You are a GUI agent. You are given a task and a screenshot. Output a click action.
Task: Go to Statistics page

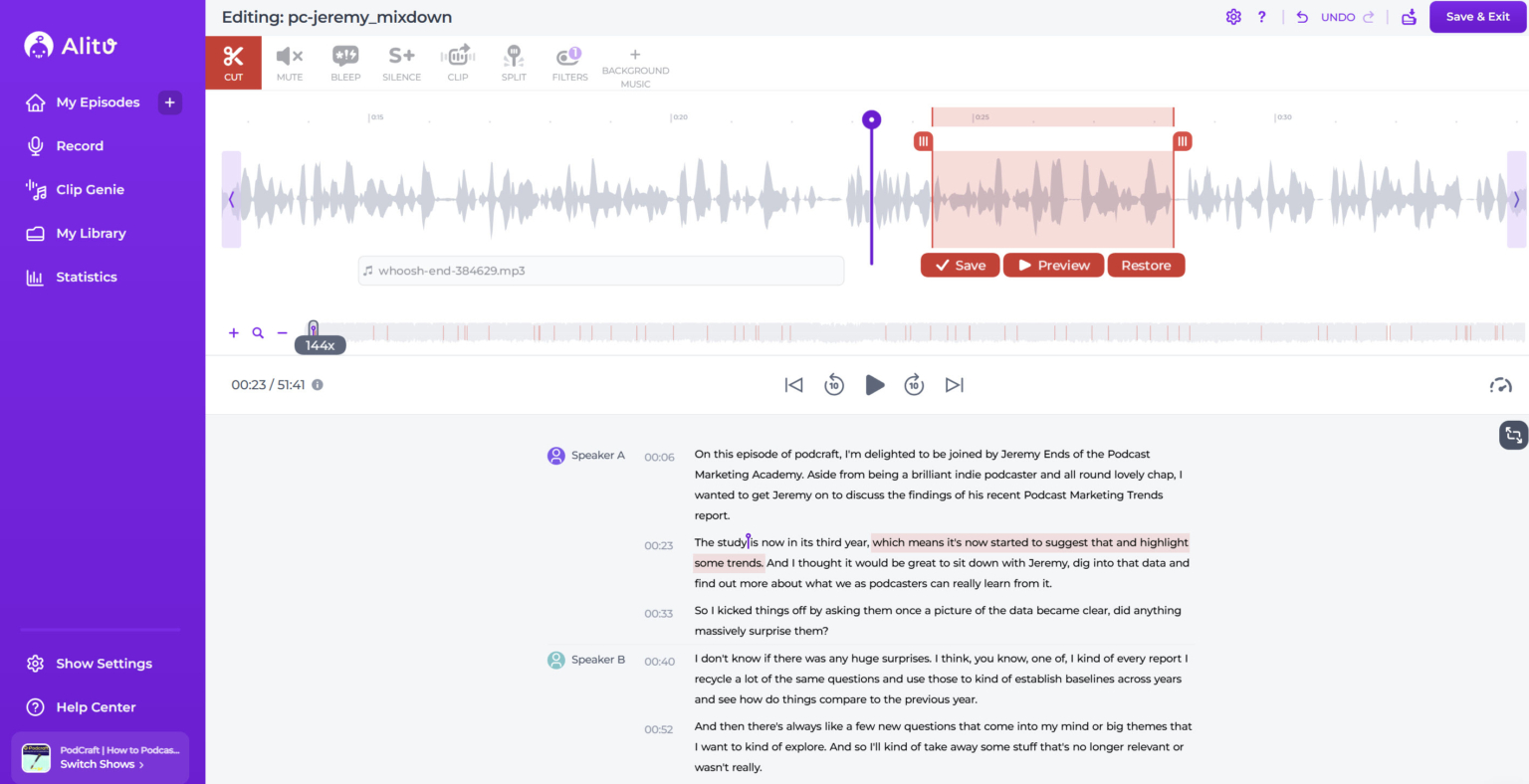coord(86,278)
